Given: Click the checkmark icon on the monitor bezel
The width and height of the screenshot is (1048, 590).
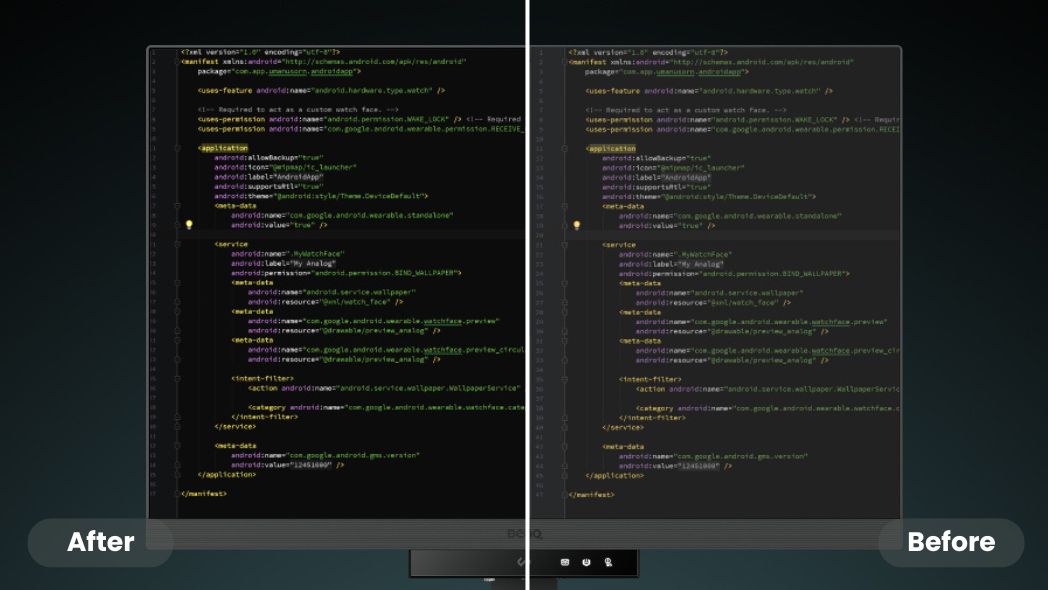Looking at the screenshot, I should 520,562.
